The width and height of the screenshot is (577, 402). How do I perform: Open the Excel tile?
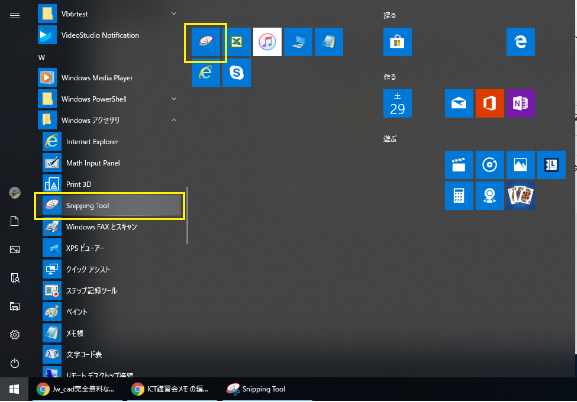point(237,42)
